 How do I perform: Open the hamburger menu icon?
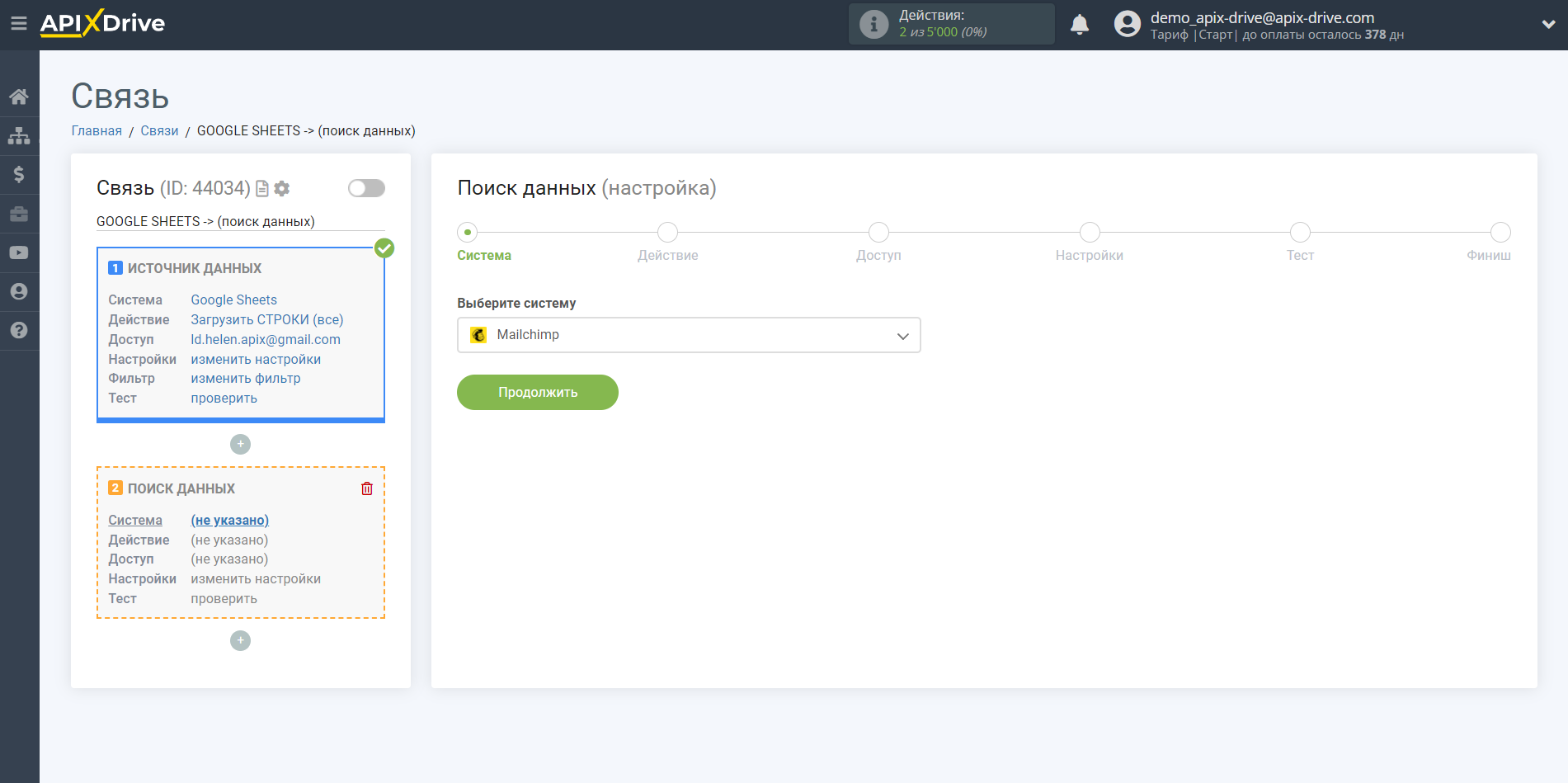point(19,24)
